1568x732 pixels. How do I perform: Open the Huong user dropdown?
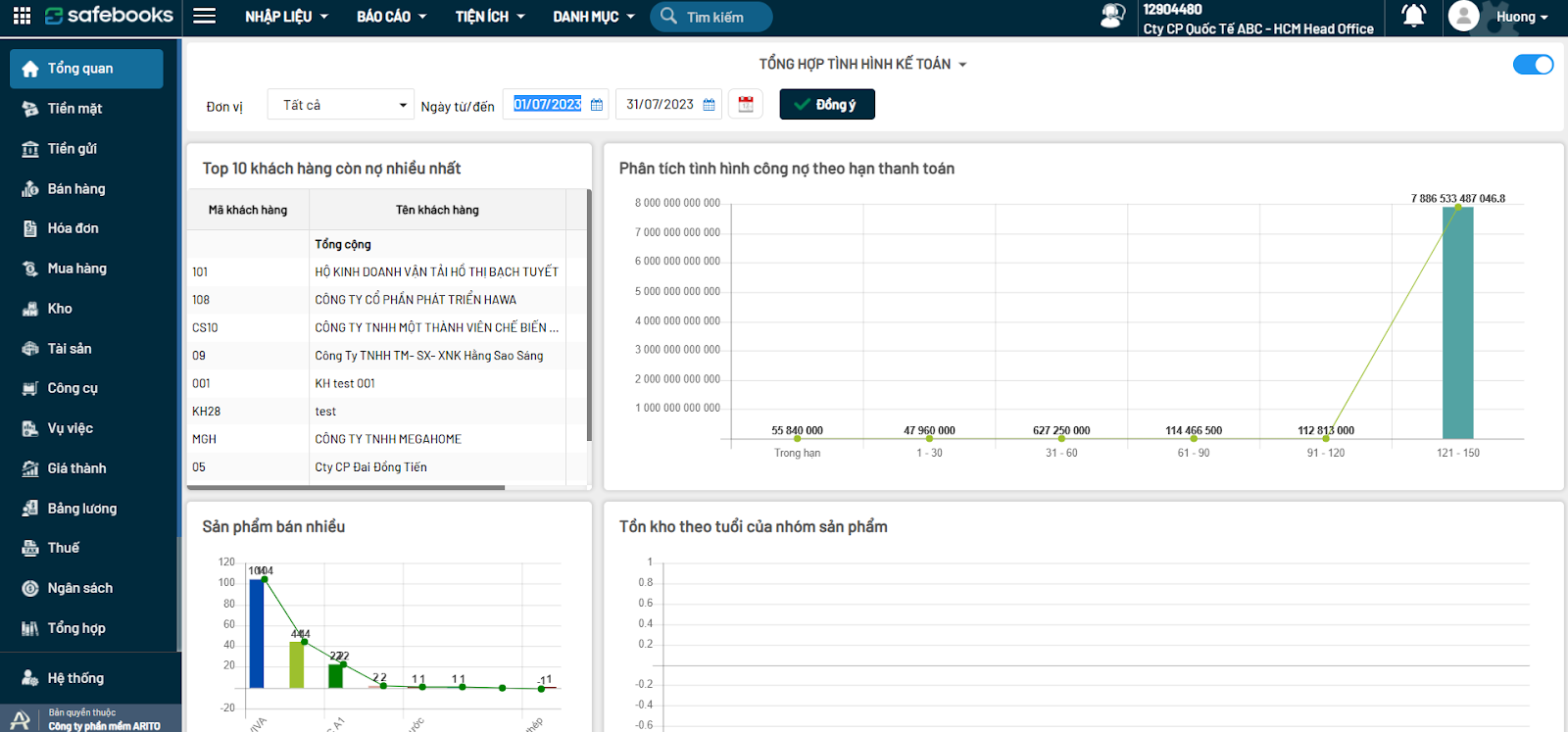point(1522,17)
